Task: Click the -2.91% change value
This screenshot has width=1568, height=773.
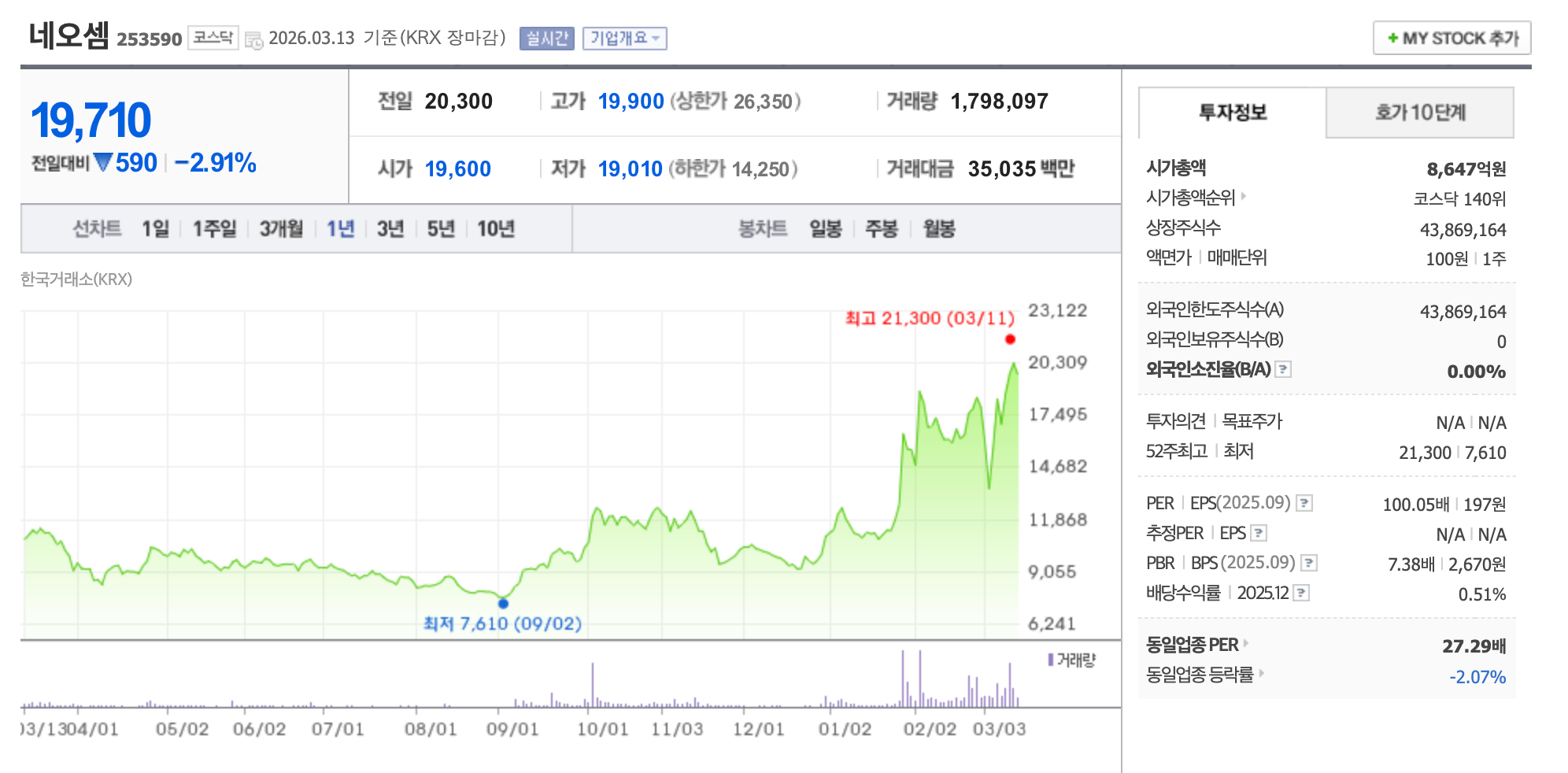Action: pos(216,163)
